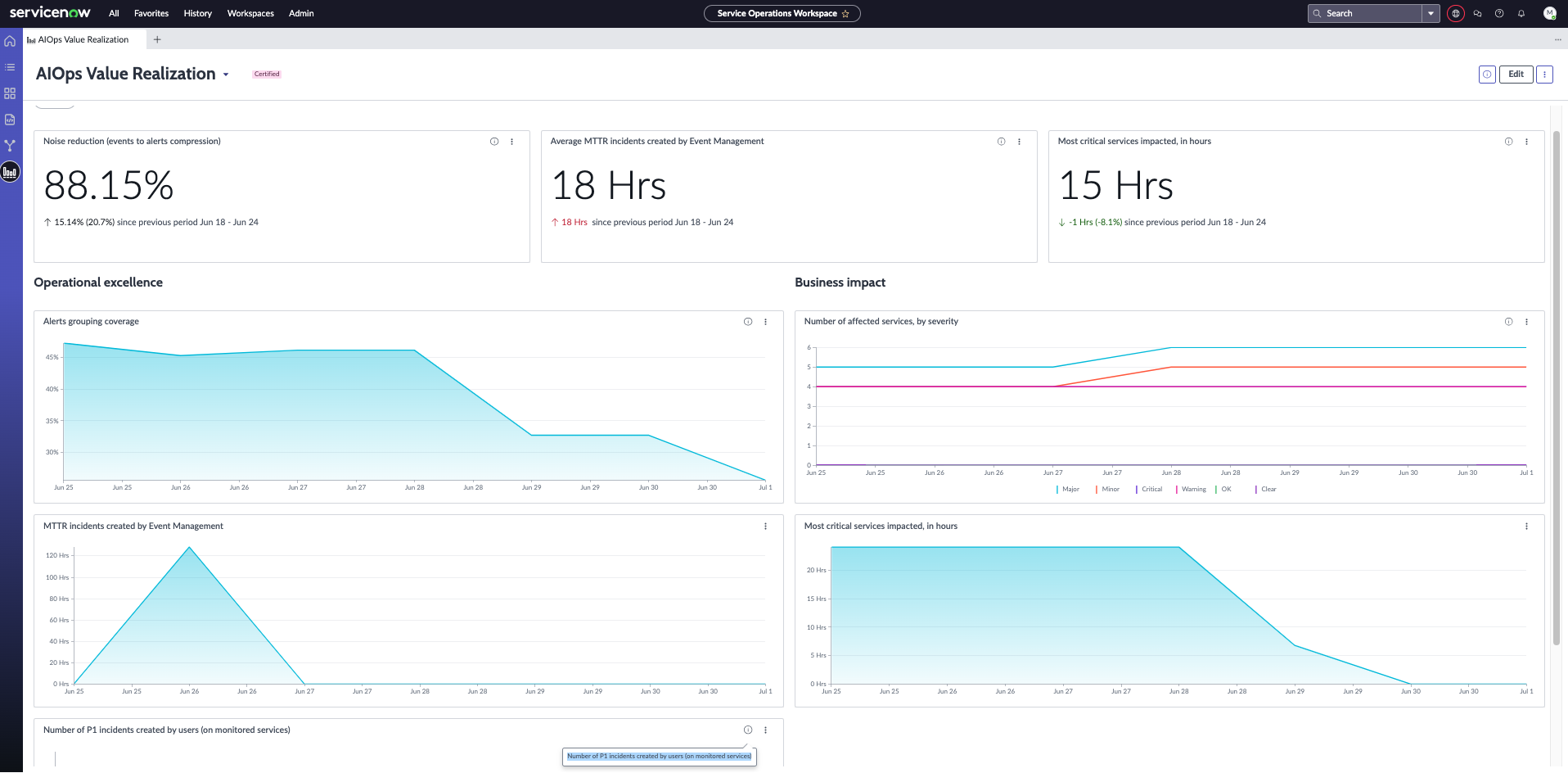Toggle the Major legend series
Viewport: 1568px width, 773px height.
coord(1068,489)
